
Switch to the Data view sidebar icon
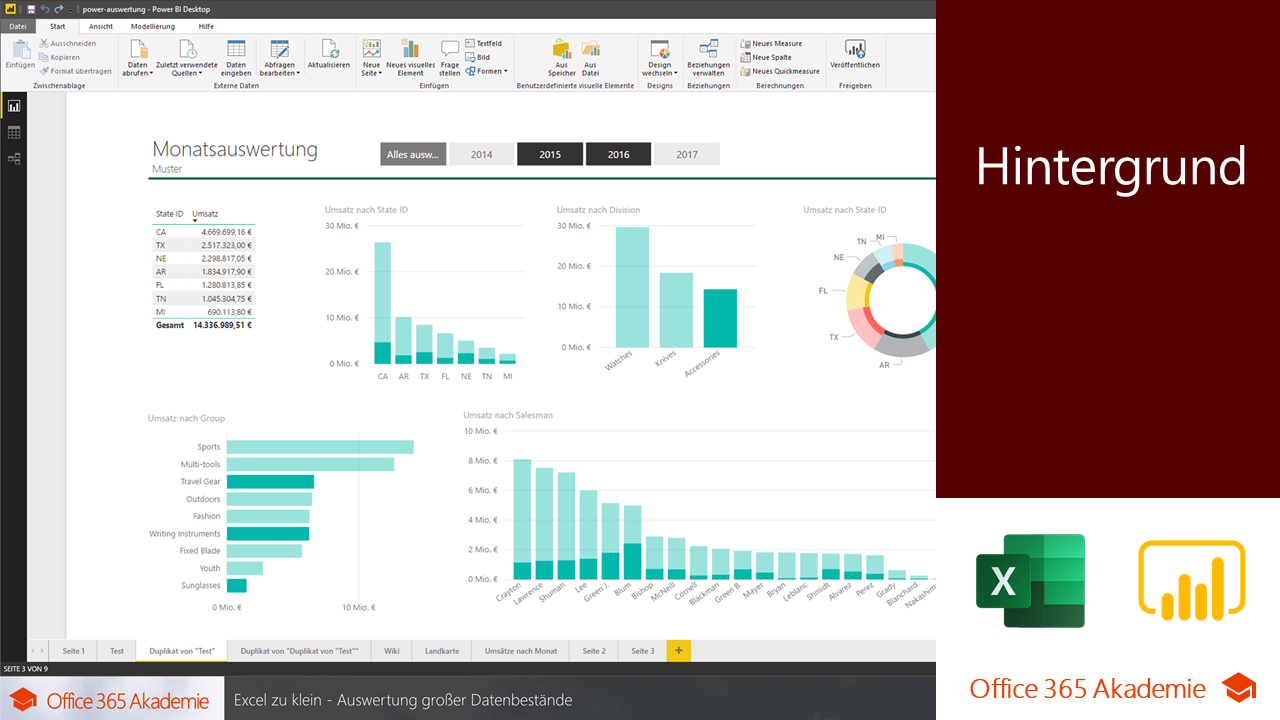pyautogui.click(x=14, y=132)
